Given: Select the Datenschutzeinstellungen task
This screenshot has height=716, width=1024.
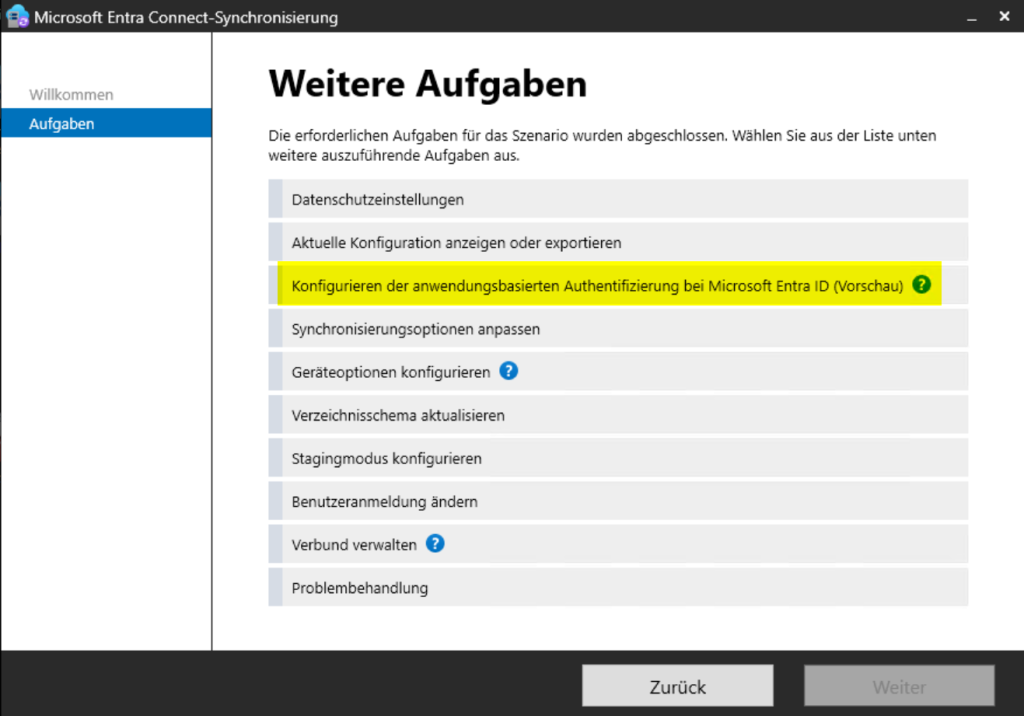Looking at the screenshot, I should click(618, 199).
